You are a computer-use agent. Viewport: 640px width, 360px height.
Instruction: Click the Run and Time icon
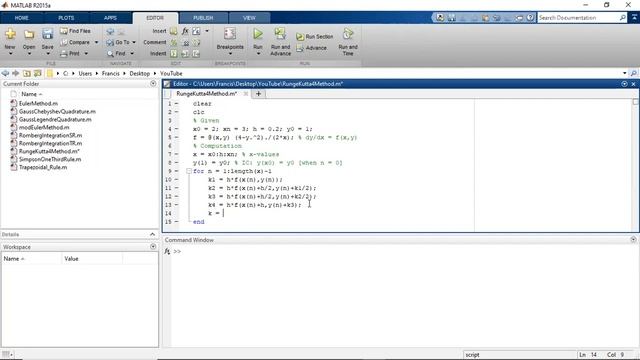[348, 34]
